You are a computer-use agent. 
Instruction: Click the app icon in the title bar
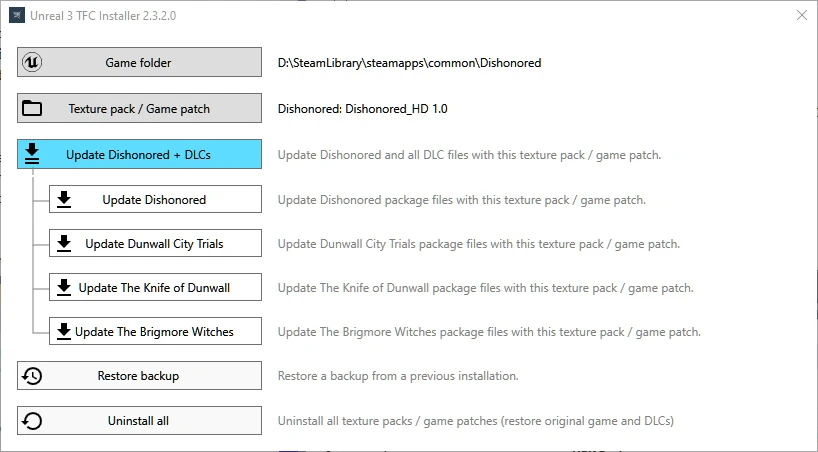click(17, 16)
